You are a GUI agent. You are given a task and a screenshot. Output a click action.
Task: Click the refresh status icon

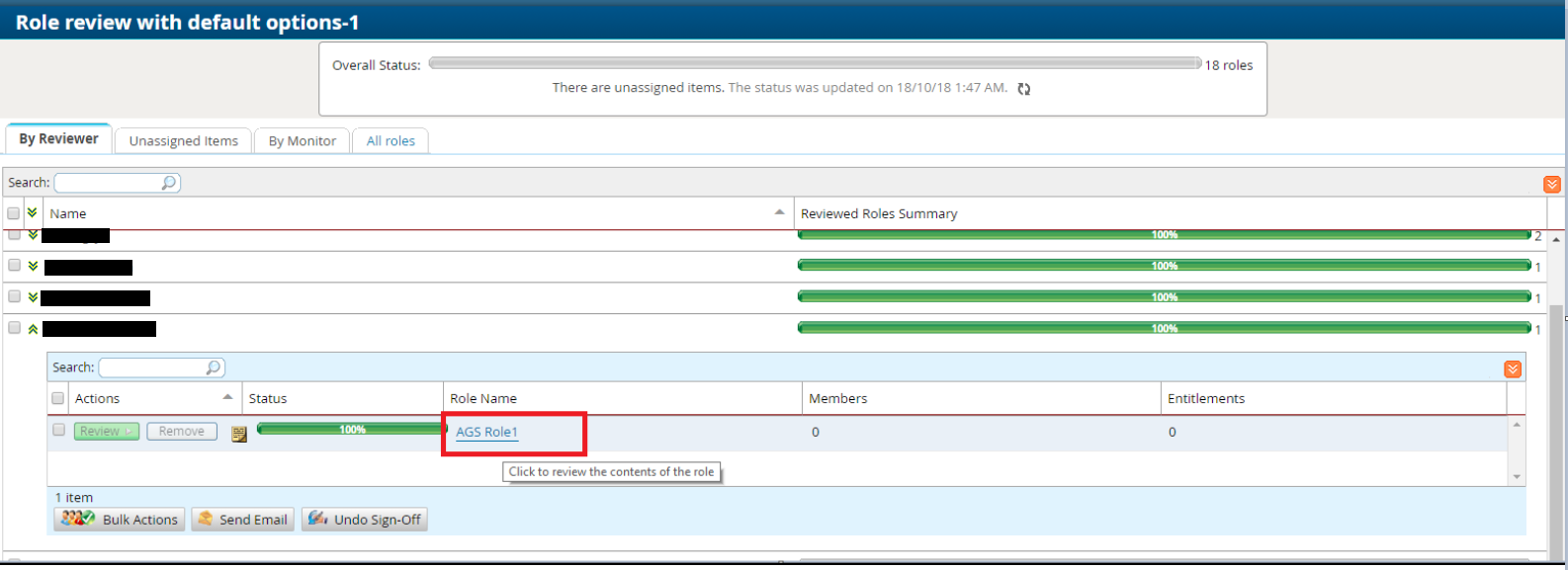click(x=1024, y=89)
